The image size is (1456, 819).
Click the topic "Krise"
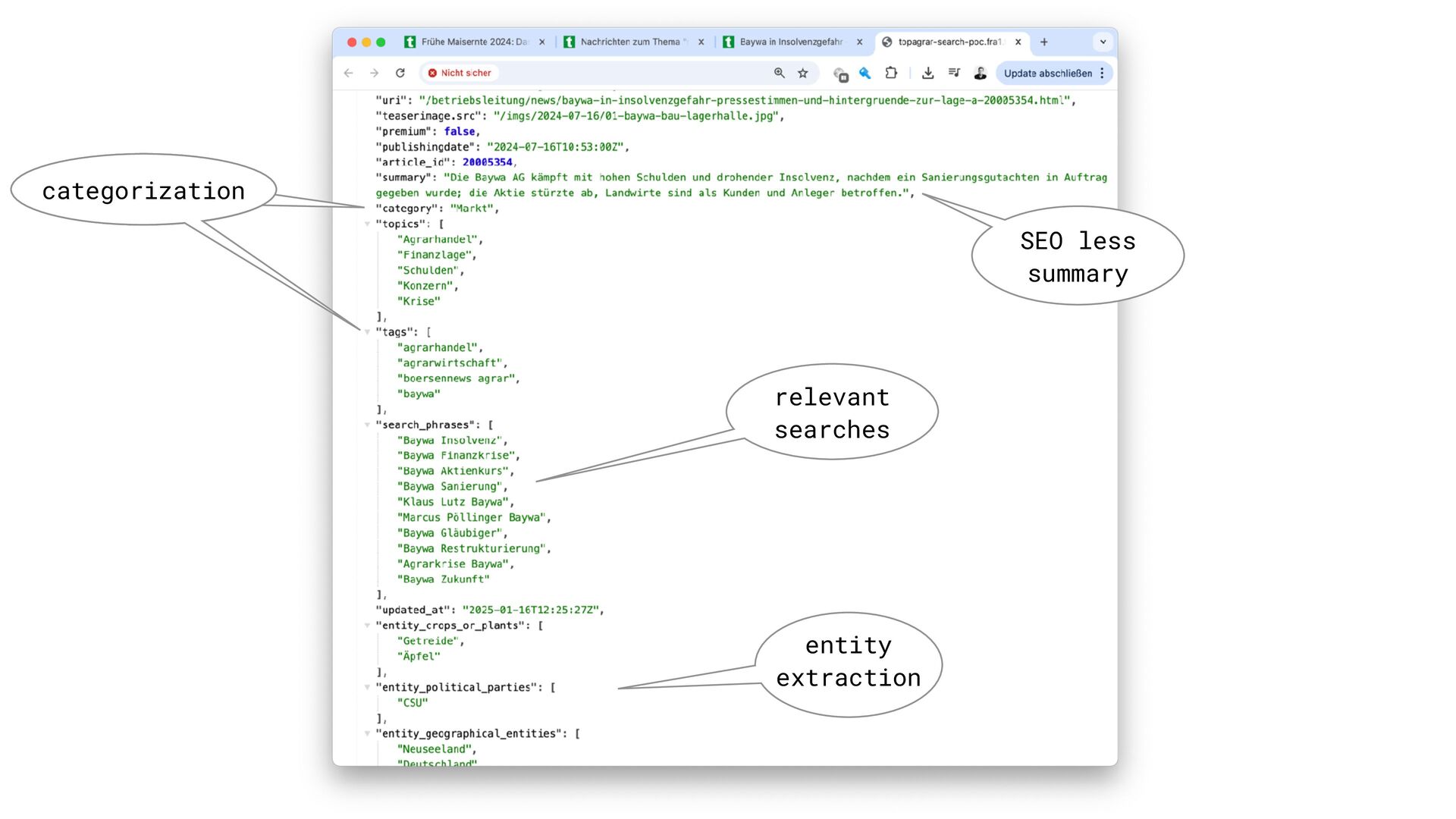(419, 301)
